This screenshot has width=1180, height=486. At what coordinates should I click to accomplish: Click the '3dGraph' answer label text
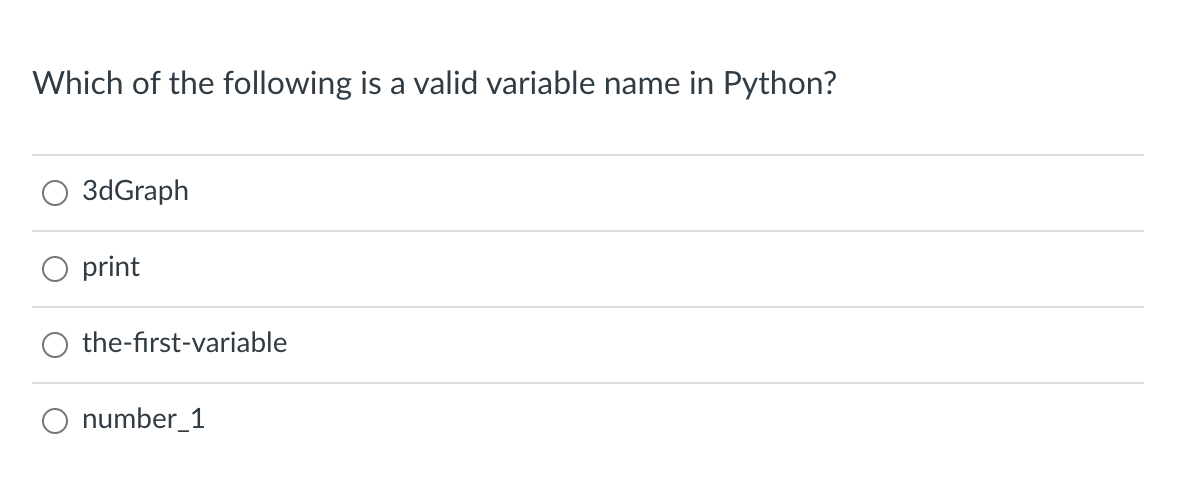click(x=135, y=191)
